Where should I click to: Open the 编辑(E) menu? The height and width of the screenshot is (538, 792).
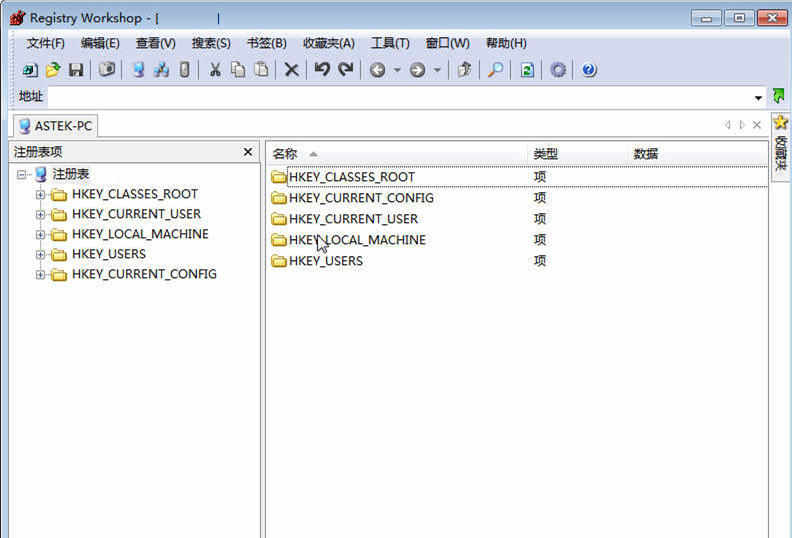coord(100,43)
